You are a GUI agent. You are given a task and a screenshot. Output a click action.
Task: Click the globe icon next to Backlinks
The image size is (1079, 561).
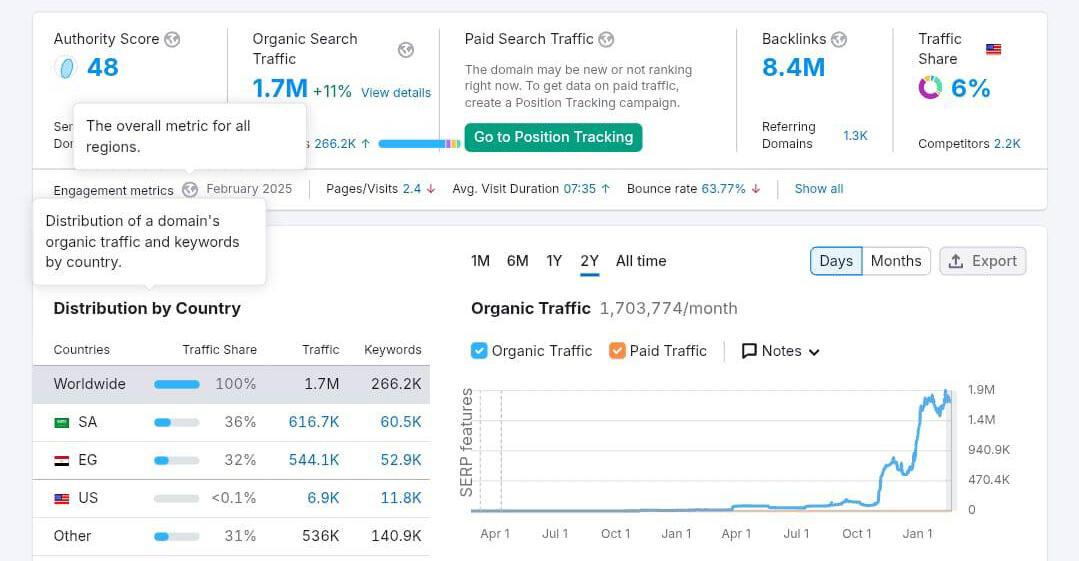839,39
